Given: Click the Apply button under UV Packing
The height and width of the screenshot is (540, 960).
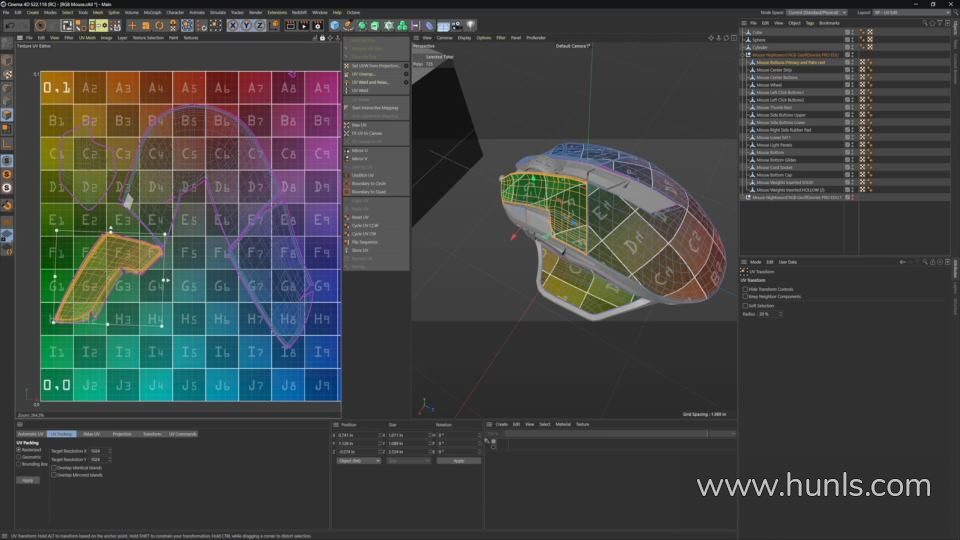Looking at the screenshot, I should (28, 480).
